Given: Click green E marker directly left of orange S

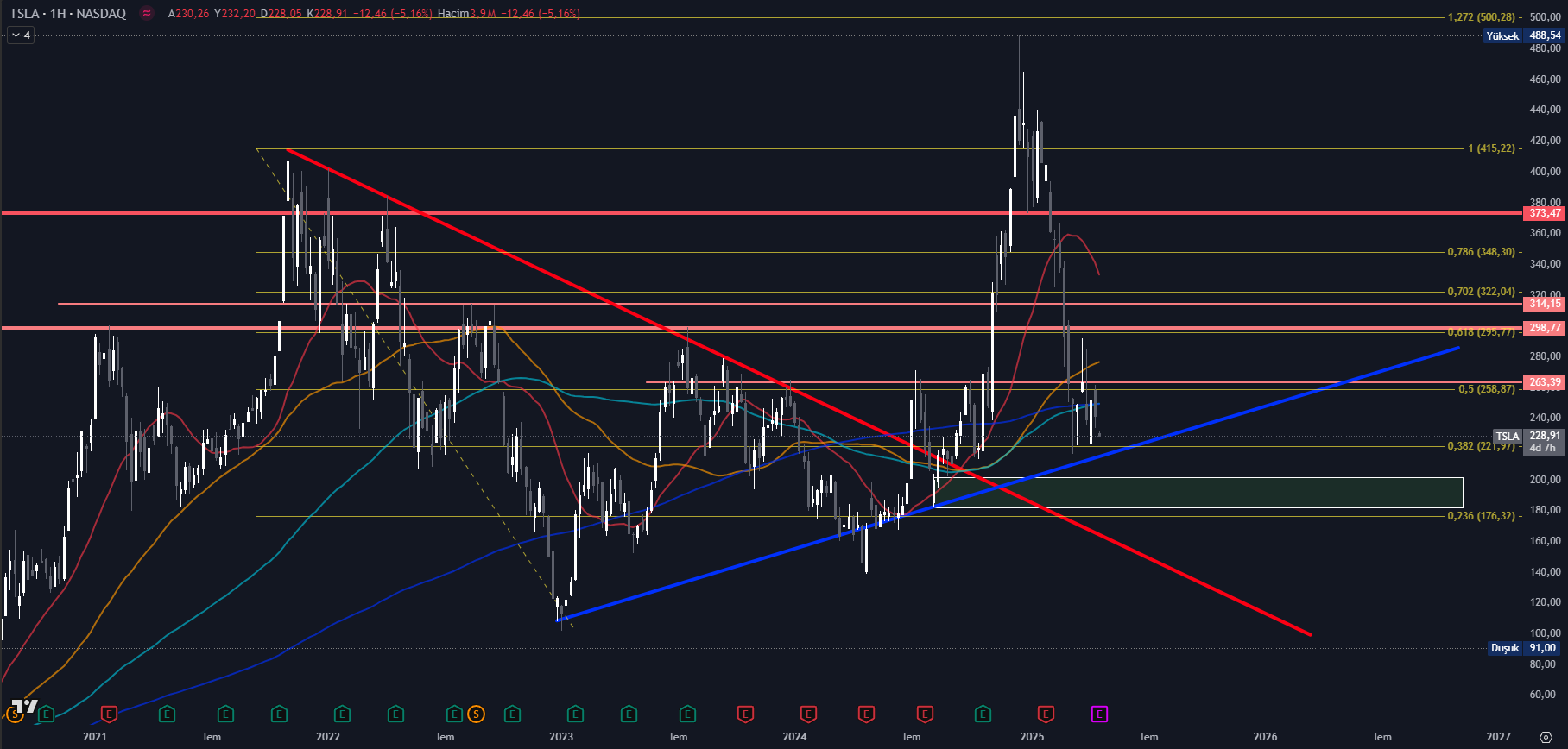Looking at the screenshot, I should [x=454, y=714].
